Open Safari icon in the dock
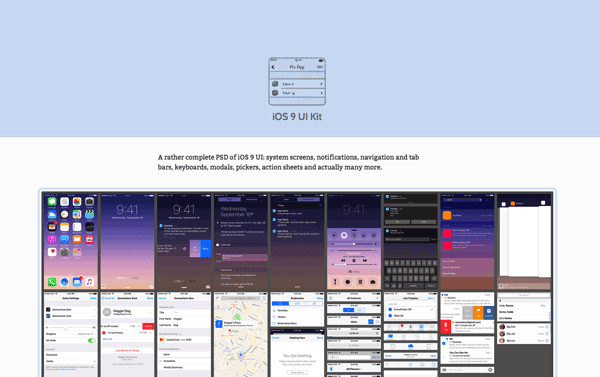 coord(65,282)
